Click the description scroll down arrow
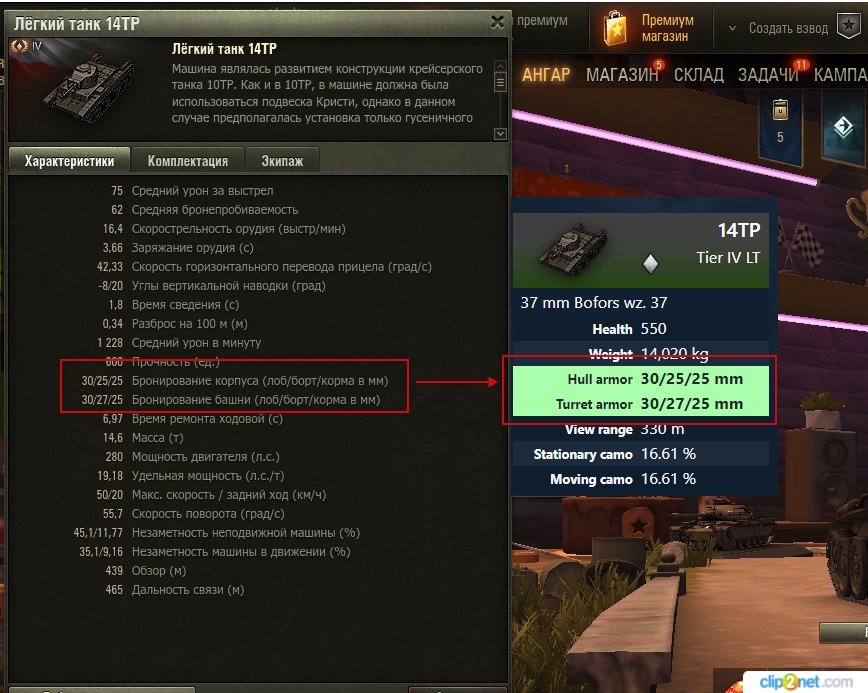Image resolution: width=868 pixels, height=693 pixels. (500, 134)
